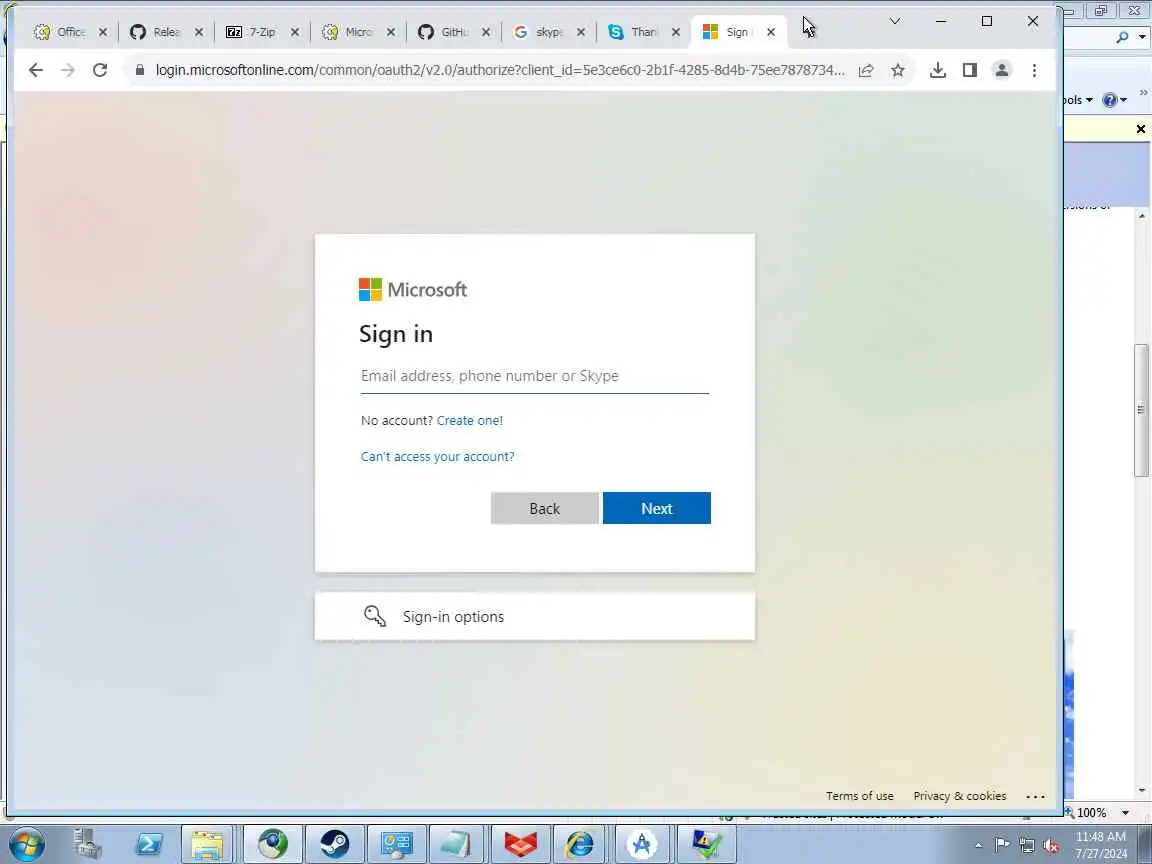Click the key icon beside Sign-in options
Screen dimensions: 1152x864
(x=375, y=616)
